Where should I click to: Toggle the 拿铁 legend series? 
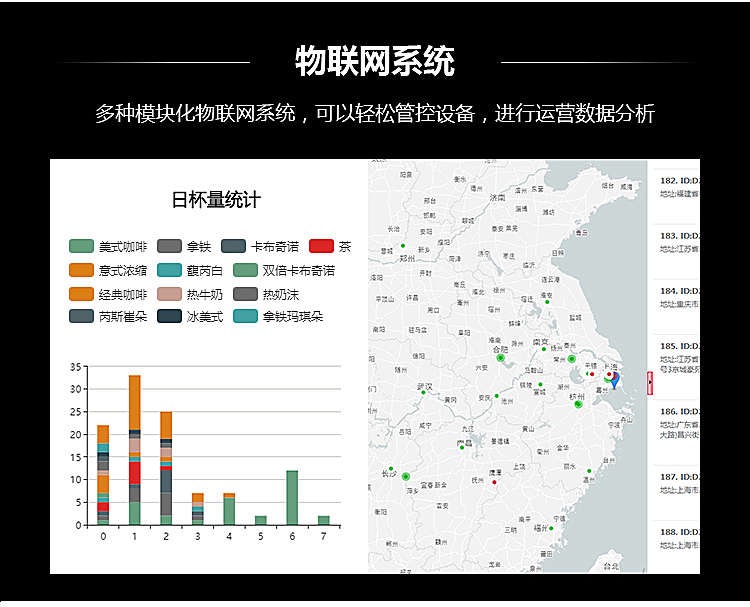point(184,246)
